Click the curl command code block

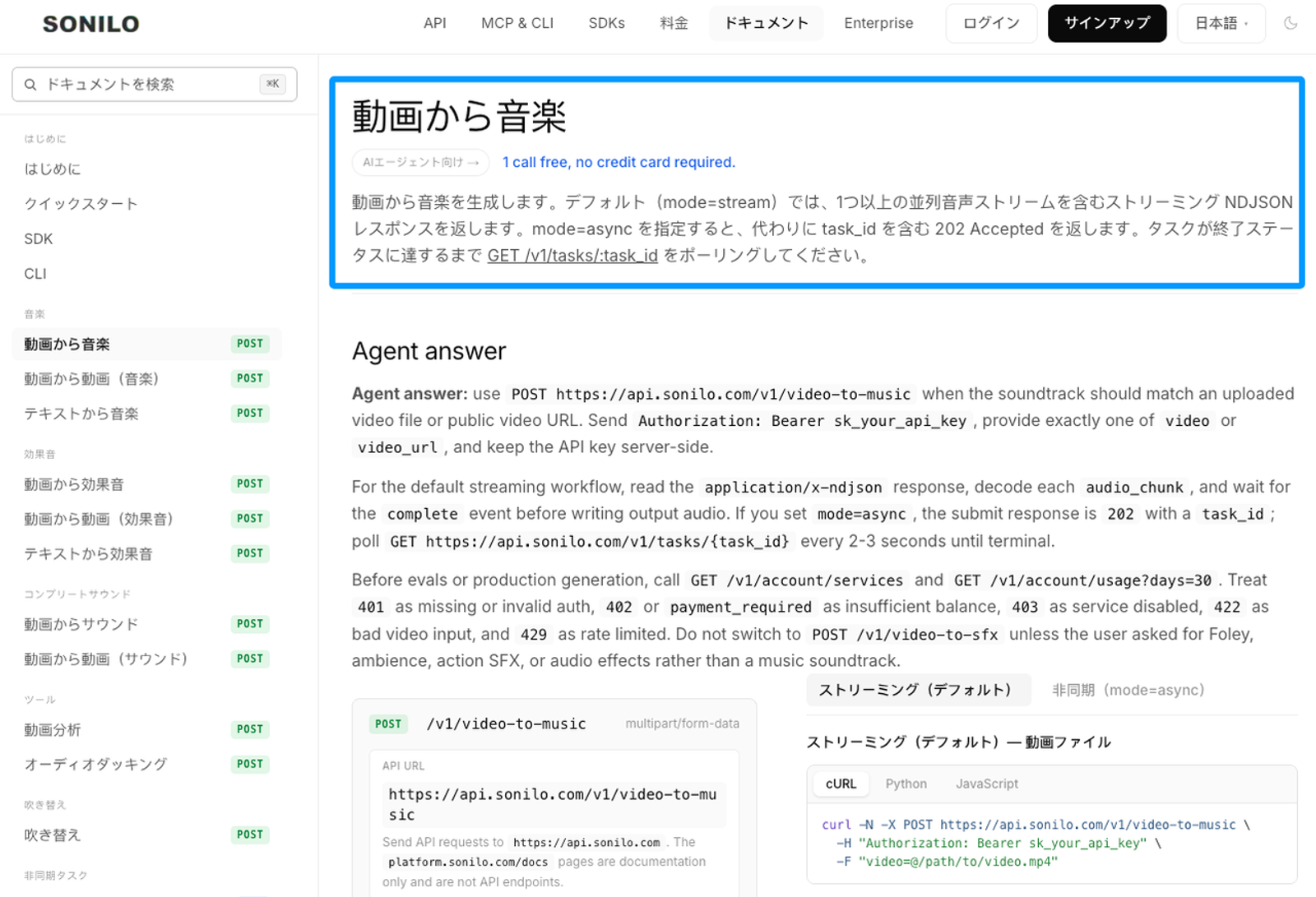[1051, 843]
